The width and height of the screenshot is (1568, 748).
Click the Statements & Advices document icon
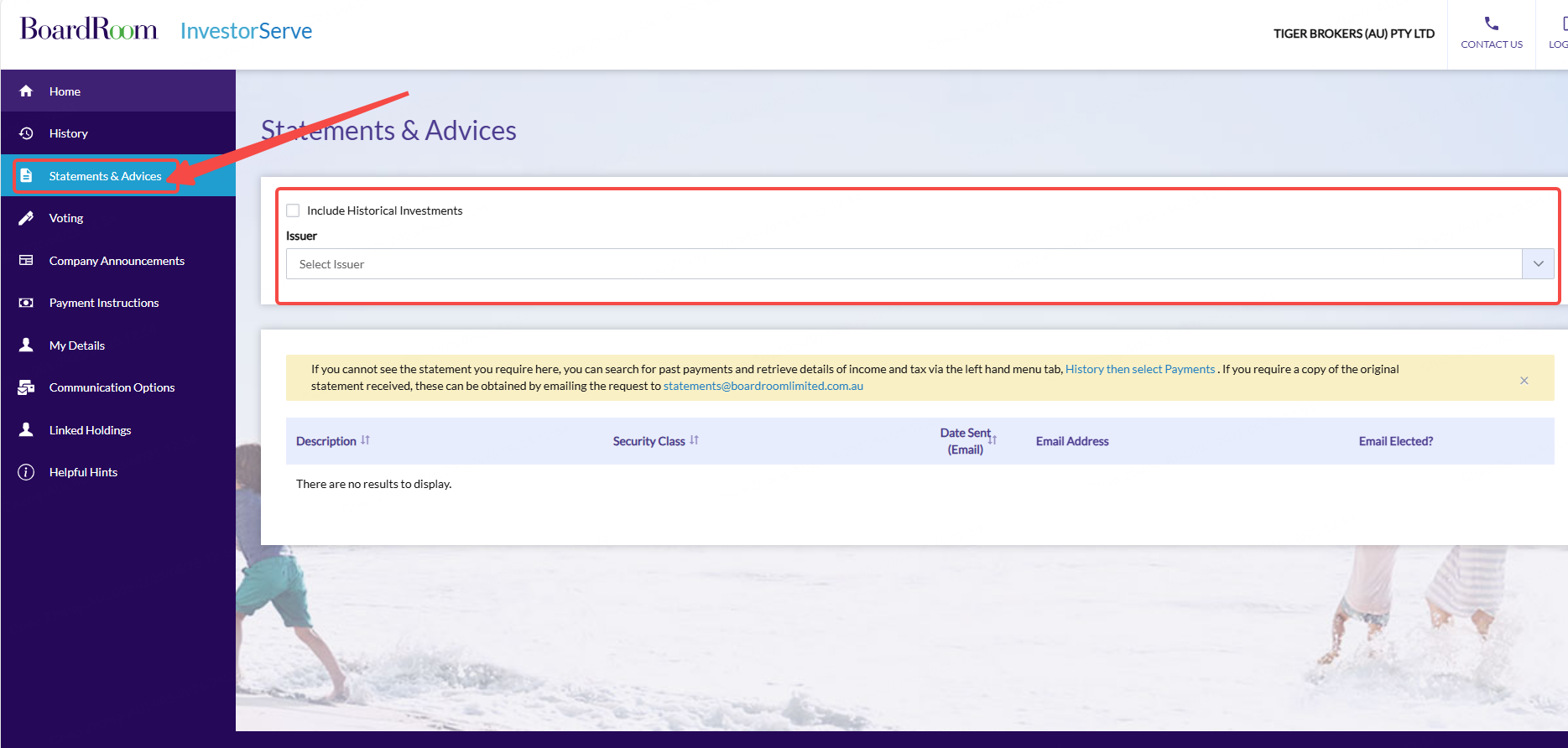26,175
